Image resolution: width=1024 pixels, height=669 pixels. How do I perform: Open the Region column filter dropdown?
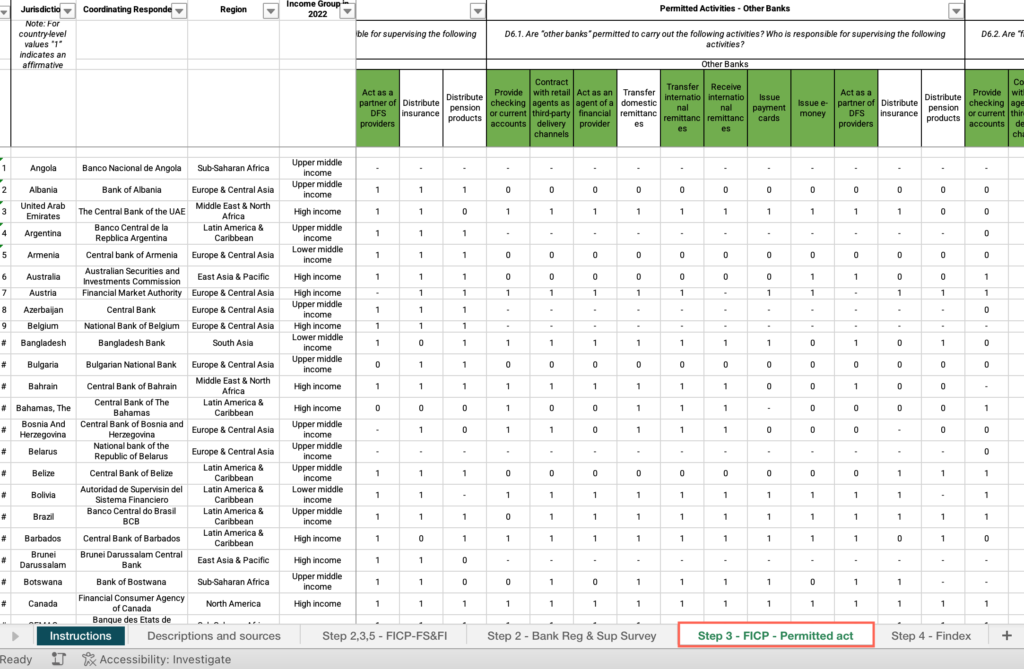click(270, 10)
